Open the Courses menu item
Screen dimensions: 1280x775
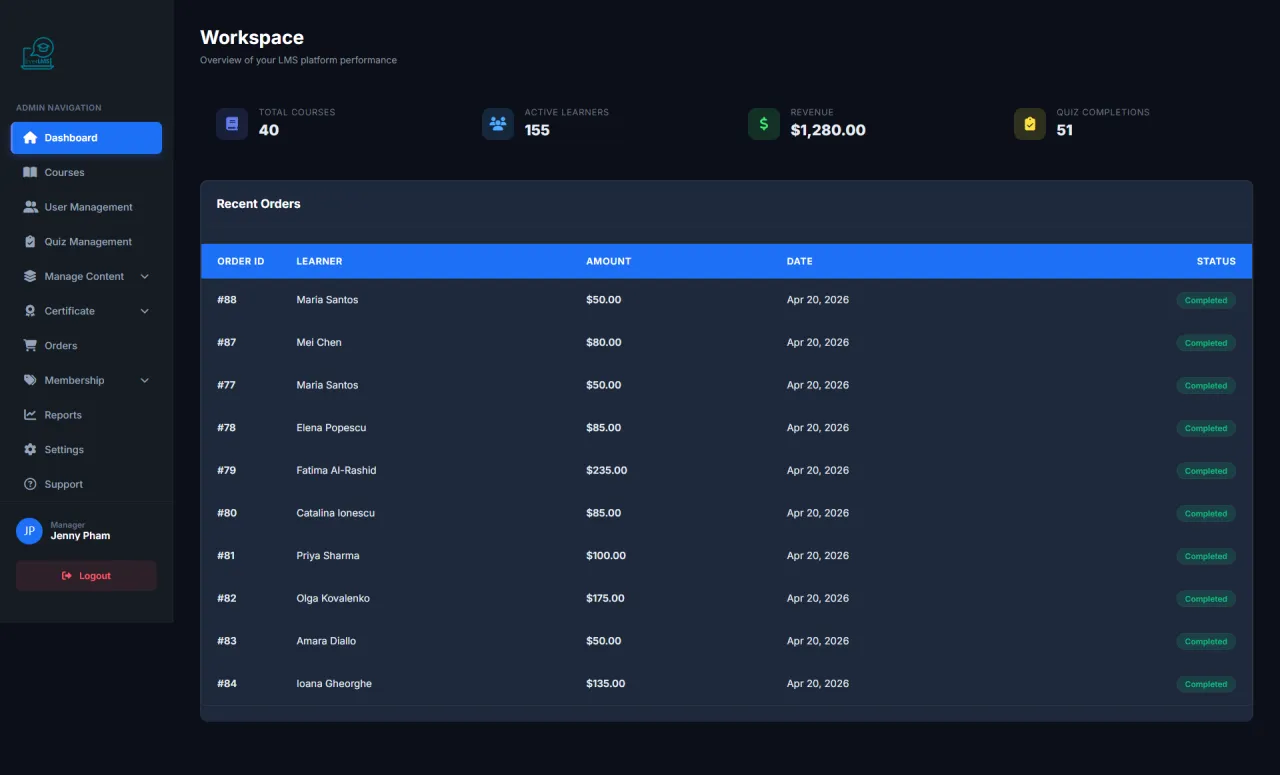(86, 172)
